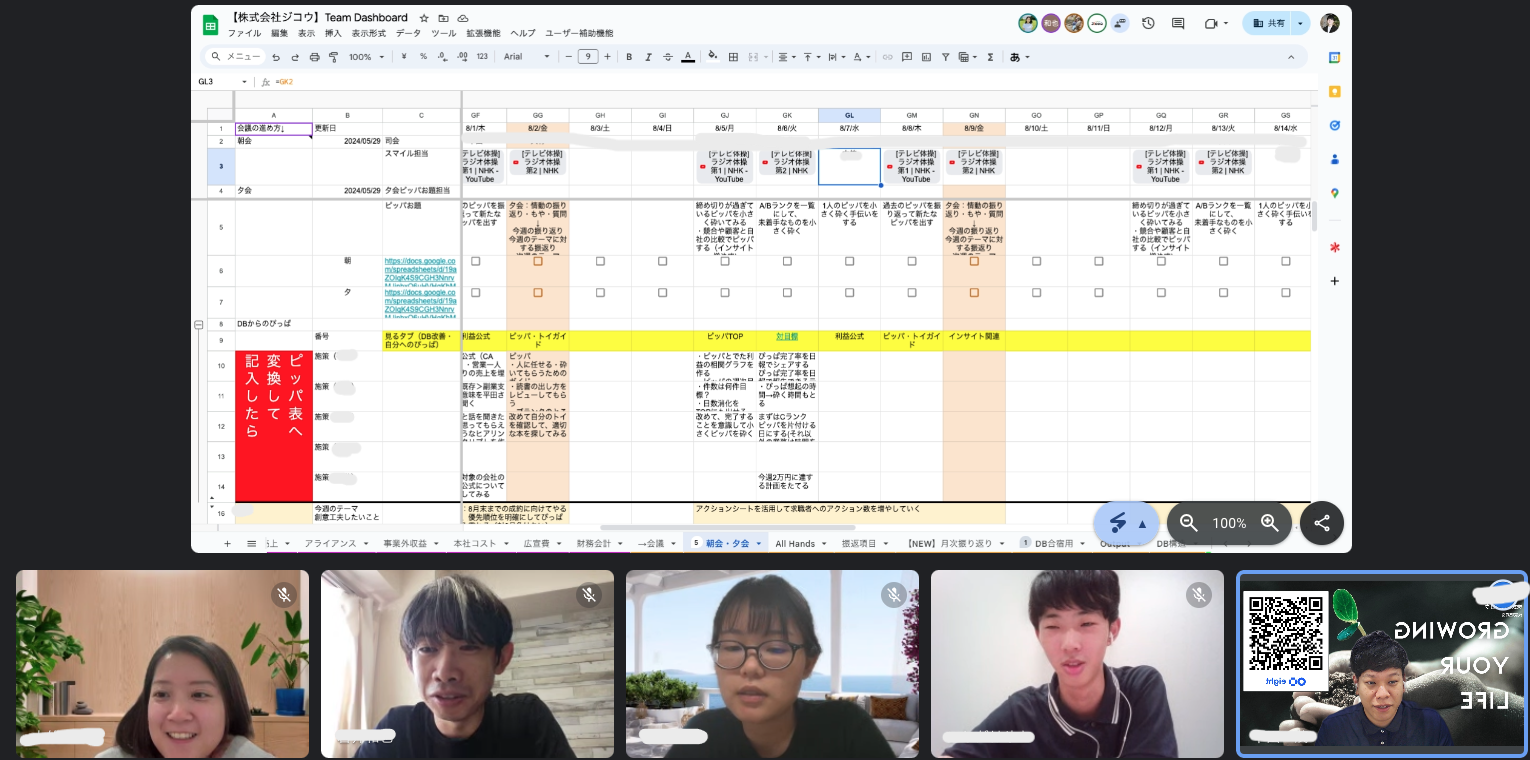Open the docs.google.com link in 朝 row
Screen dimensions: 1530x760
pos(420,272)
